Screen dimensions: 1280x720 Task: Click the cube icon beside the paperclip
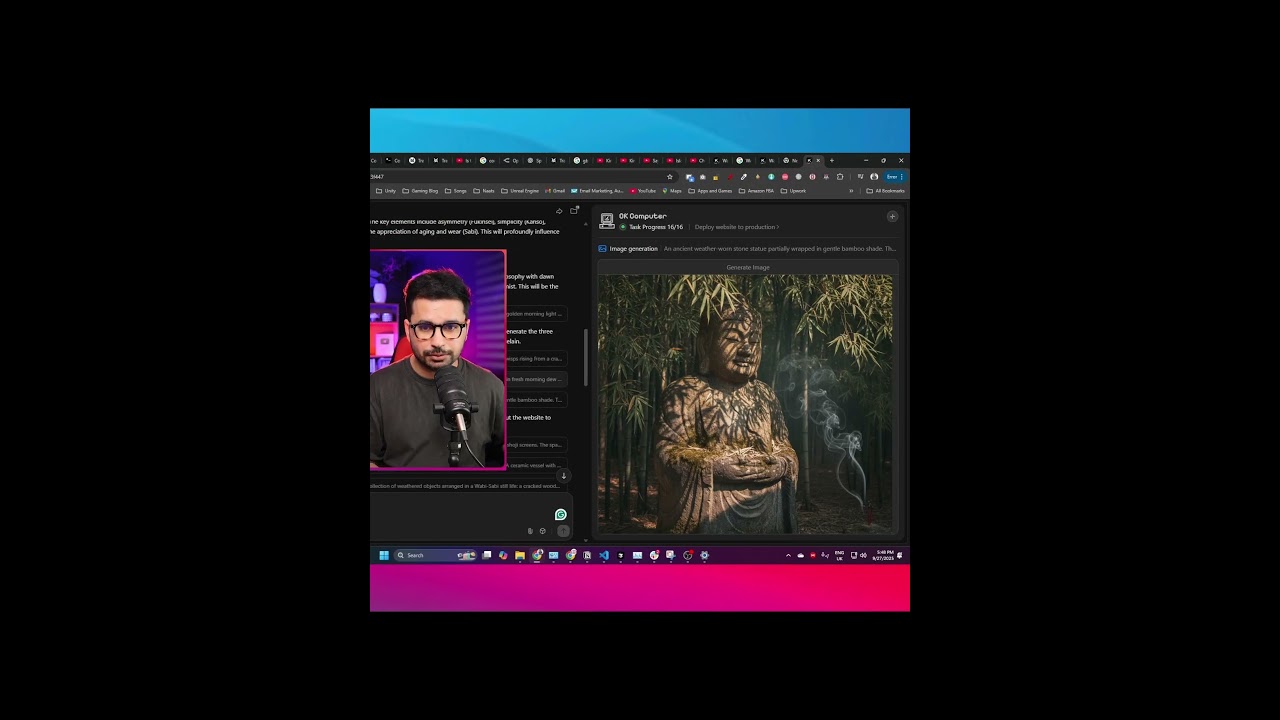[x=543, y=531]
